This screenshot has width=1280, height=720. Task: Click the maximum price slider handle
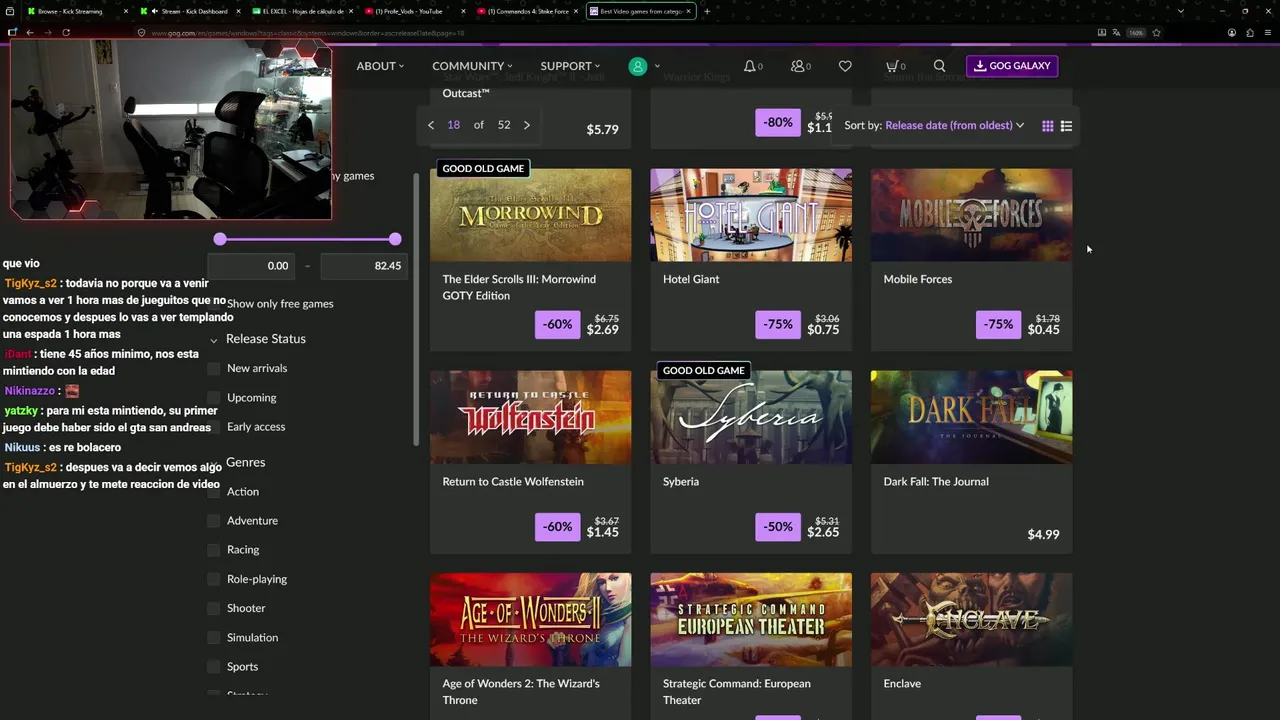(x=395, y=239)
